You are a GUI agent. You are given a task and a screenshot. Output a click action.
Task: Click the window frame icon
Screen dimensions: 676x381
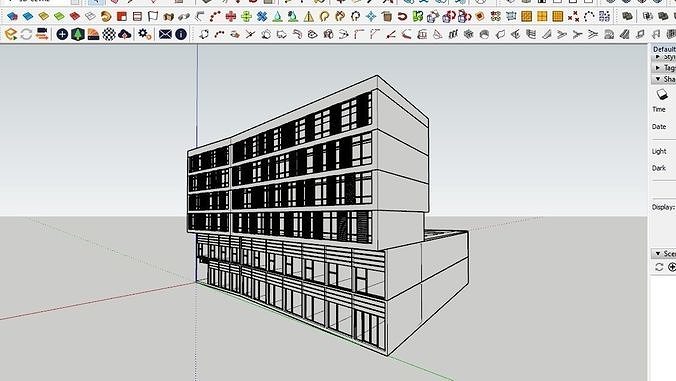138,16
